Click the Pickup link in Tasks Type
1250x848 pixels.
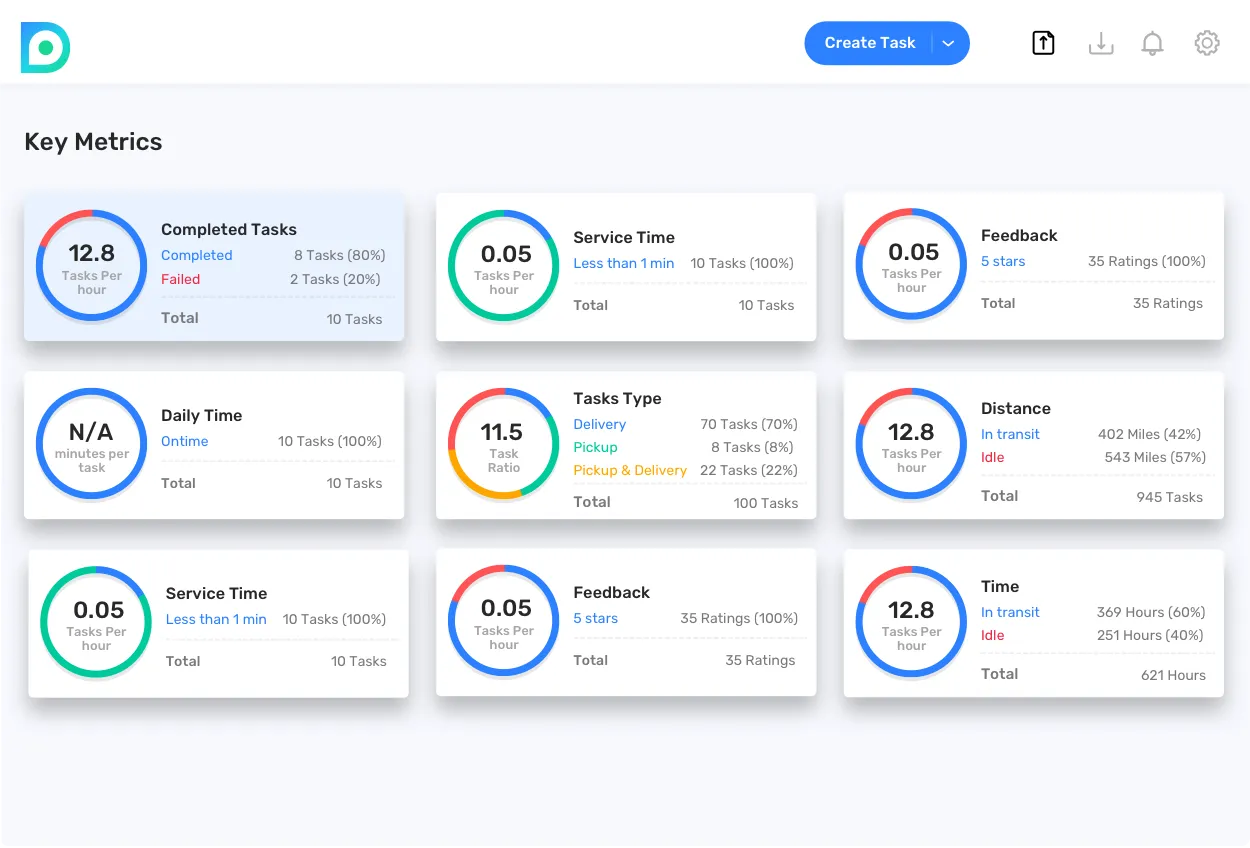(595, 448)
